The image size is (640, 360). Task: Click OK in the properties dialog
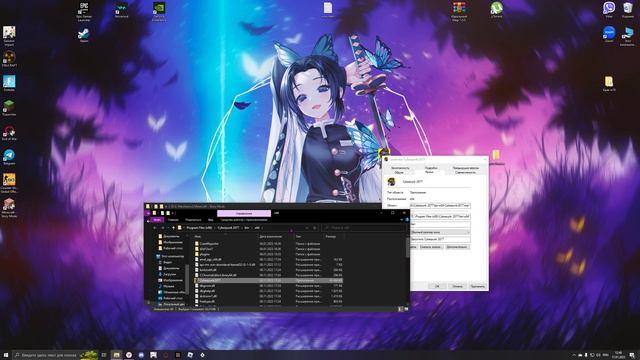(437, 286)
